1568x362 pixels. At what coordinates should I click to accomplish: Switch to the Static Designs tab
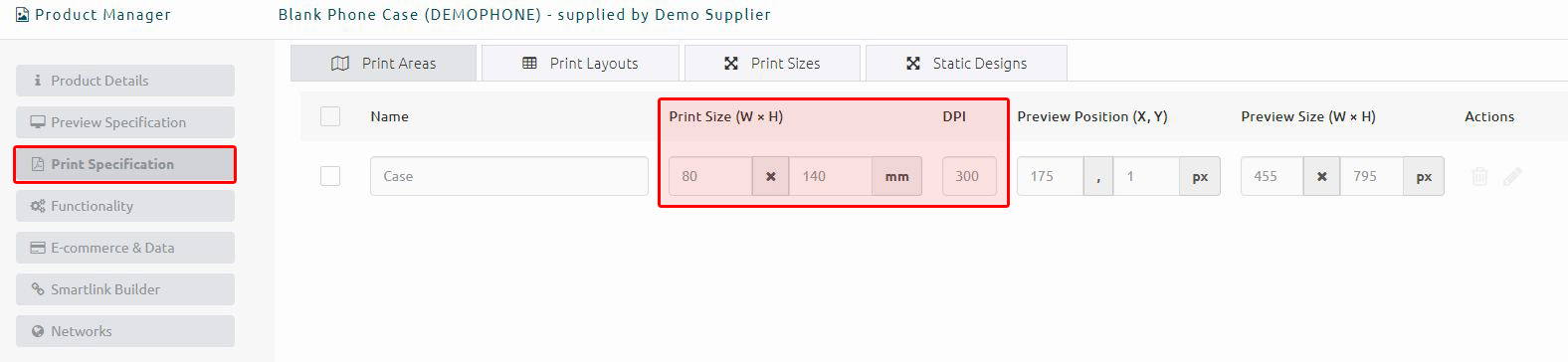point(966,63)
